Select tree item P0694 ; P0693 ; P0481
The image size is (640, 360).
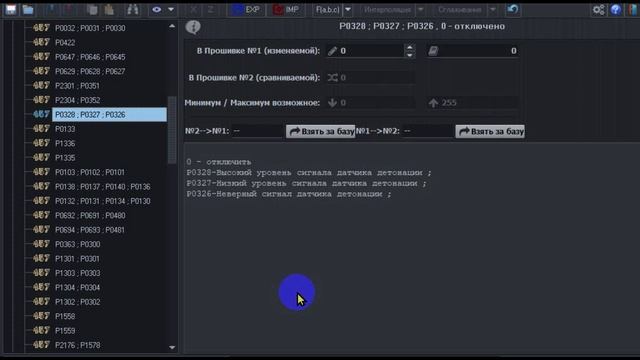point(90,230)
